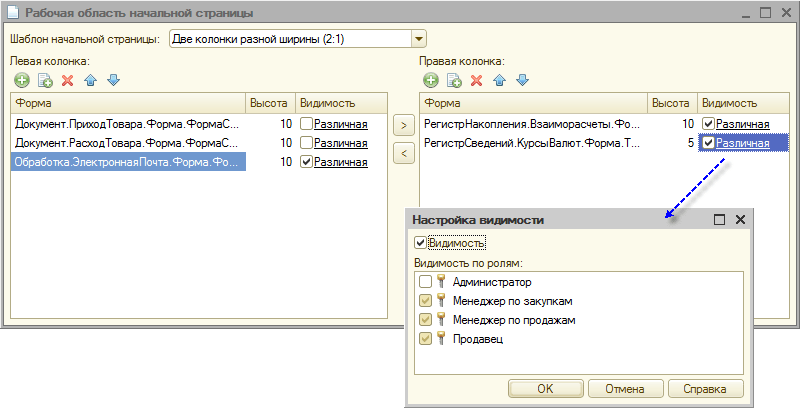
Task: Click the red delete icon in left column
Action: pos(68,80)
